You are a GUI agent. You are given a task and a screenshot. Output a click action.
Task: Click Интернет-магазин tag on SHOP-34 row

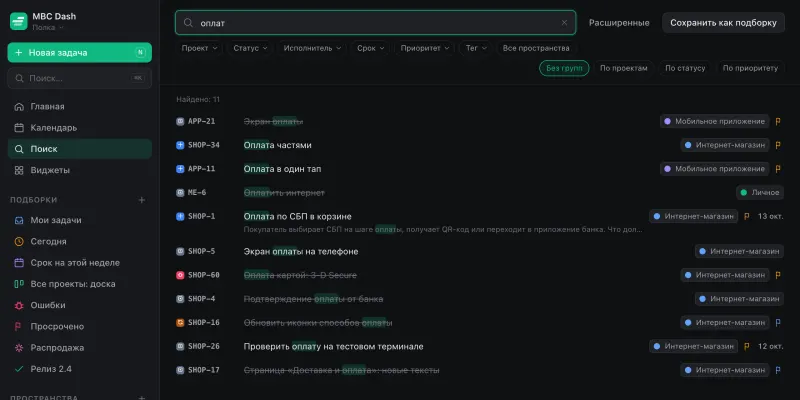click(x=725, y=145)
